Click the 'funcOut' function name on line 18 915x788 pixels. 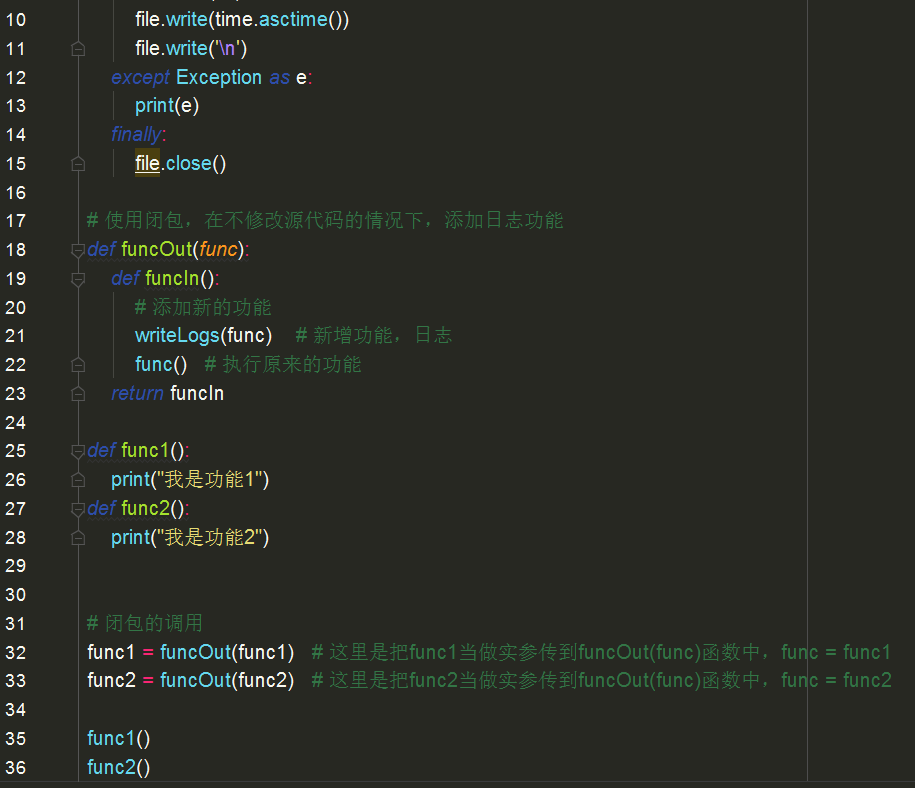click(156, 250)
